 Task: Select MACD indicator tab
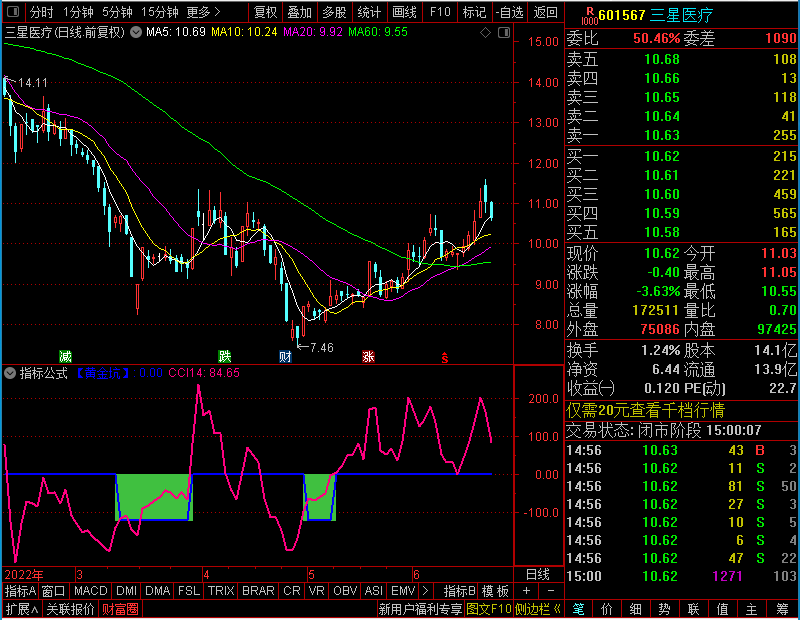[91, 591]
